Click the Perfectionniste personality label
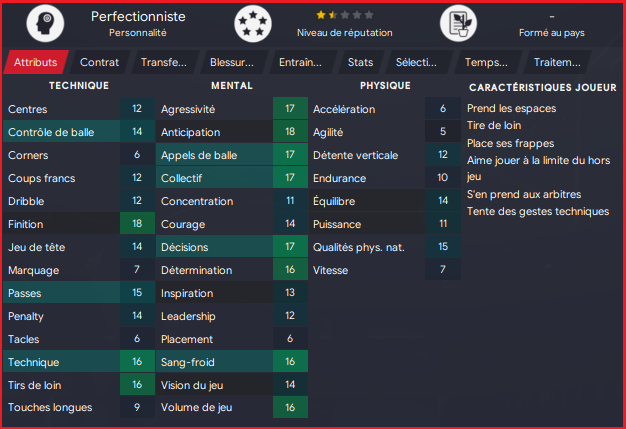The height and width of the screenshot is (429, 626). point(136,17)
